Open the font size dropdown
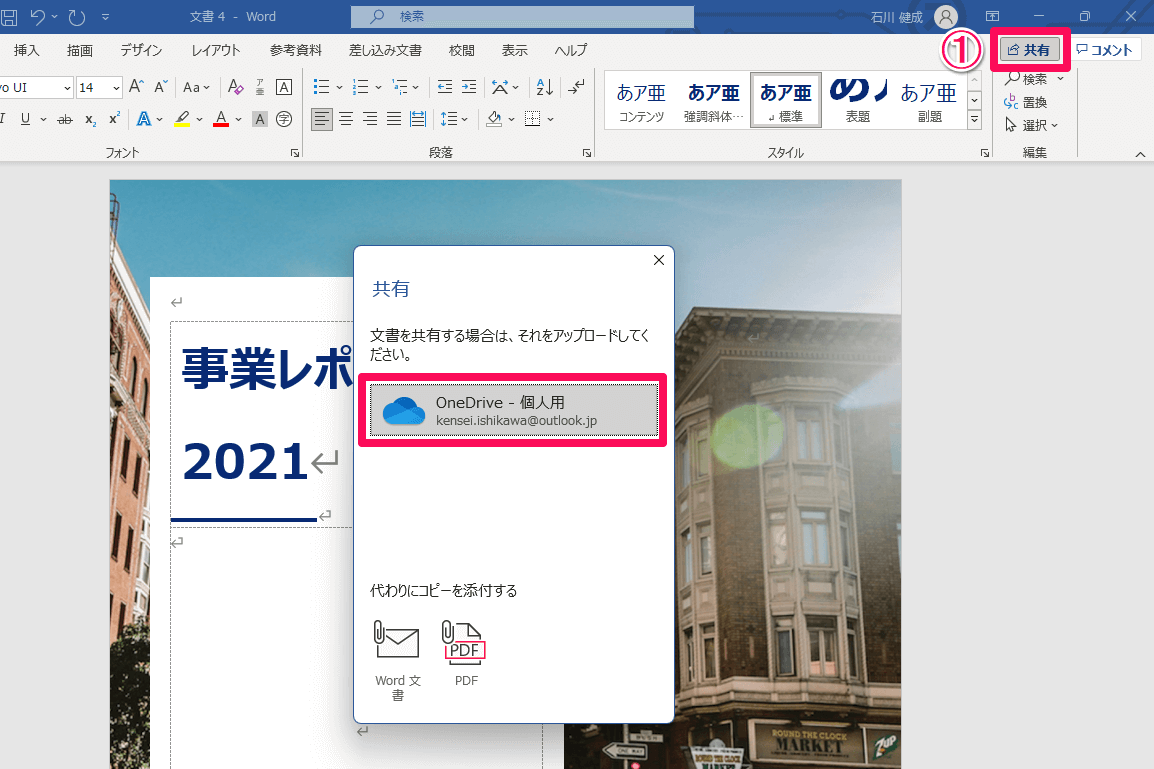This screenshot has height=769, width=1154. point(114,87)
